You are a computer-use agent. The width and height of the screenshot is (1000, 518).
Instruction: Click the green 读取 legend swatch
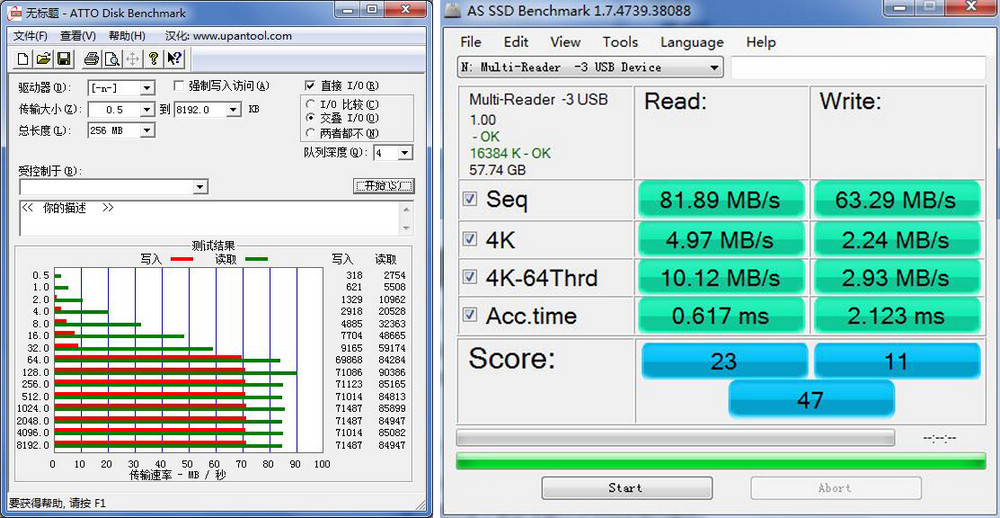[x=256, y=259]
